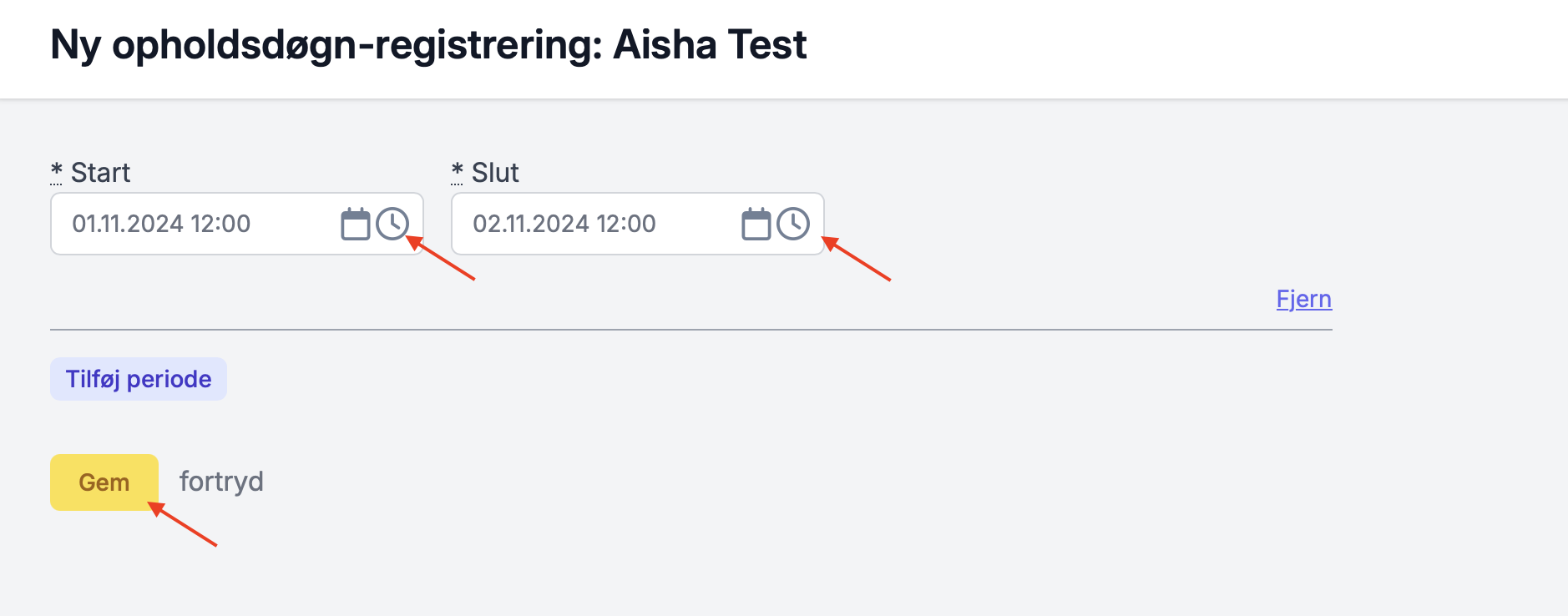Screen dimensions: 1568x616
Task: Save the registration with Gem
Action: click(x=104, y=482)
